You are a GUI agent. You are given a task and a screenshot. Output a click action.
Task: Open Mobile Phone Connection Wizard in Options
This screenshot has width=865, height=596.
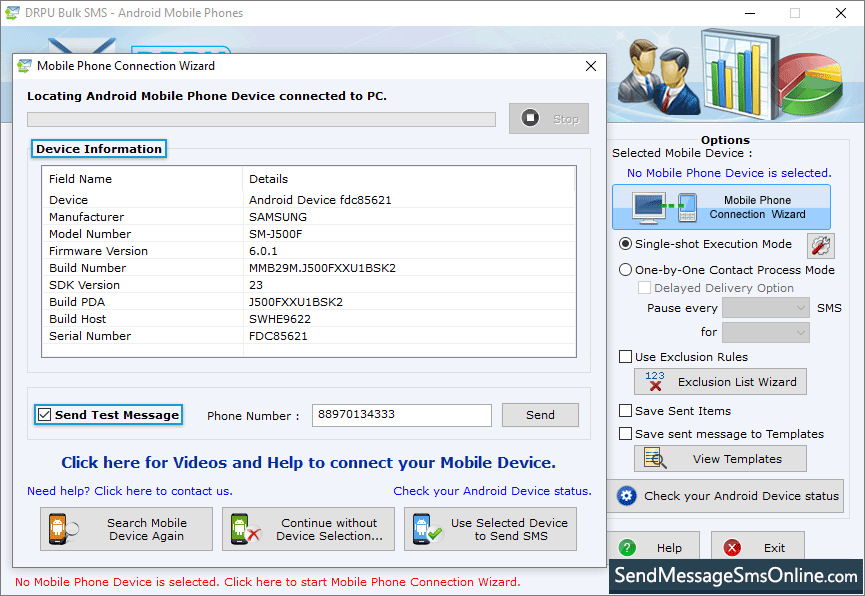[x=721, y=207]
